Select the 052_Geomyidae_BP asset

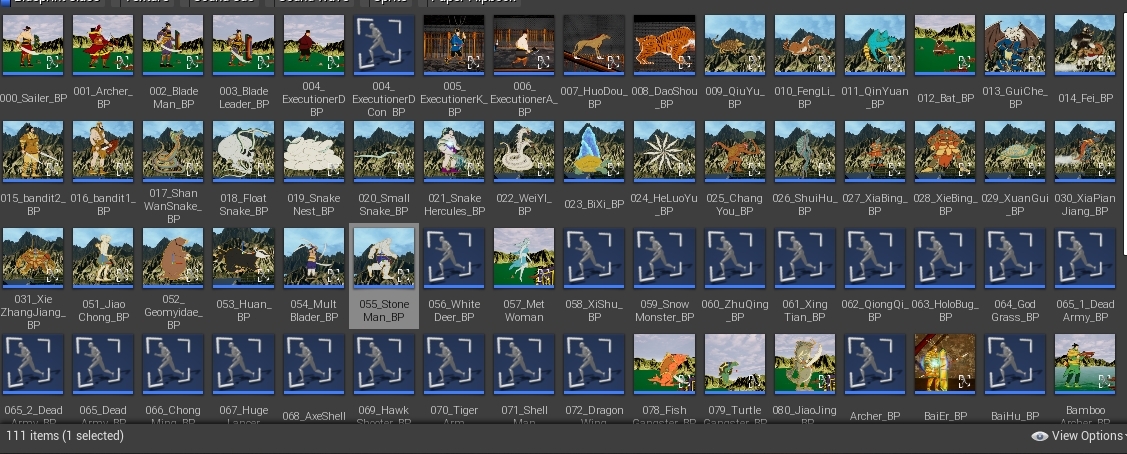[173, 257]
